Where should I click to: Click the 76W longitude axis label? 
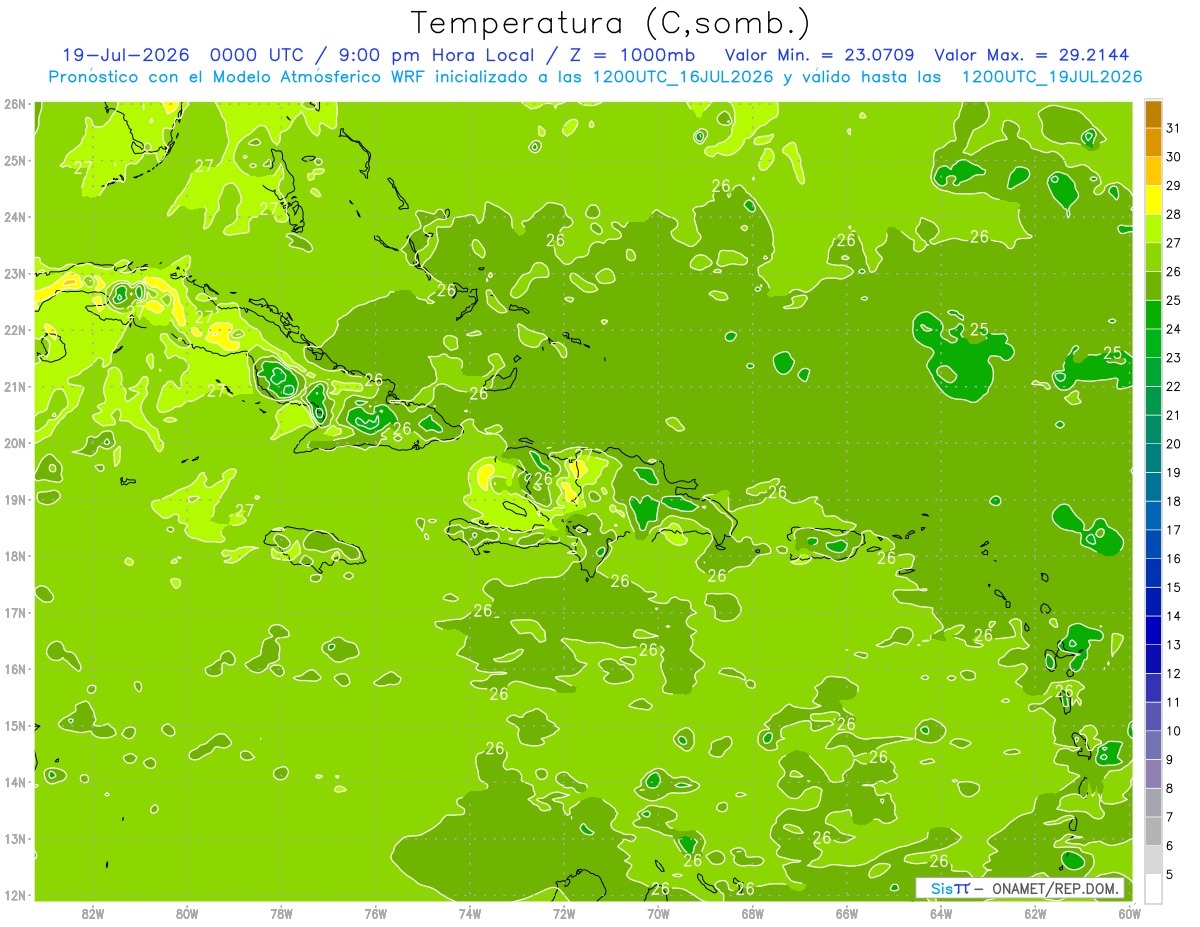(376, 913)
